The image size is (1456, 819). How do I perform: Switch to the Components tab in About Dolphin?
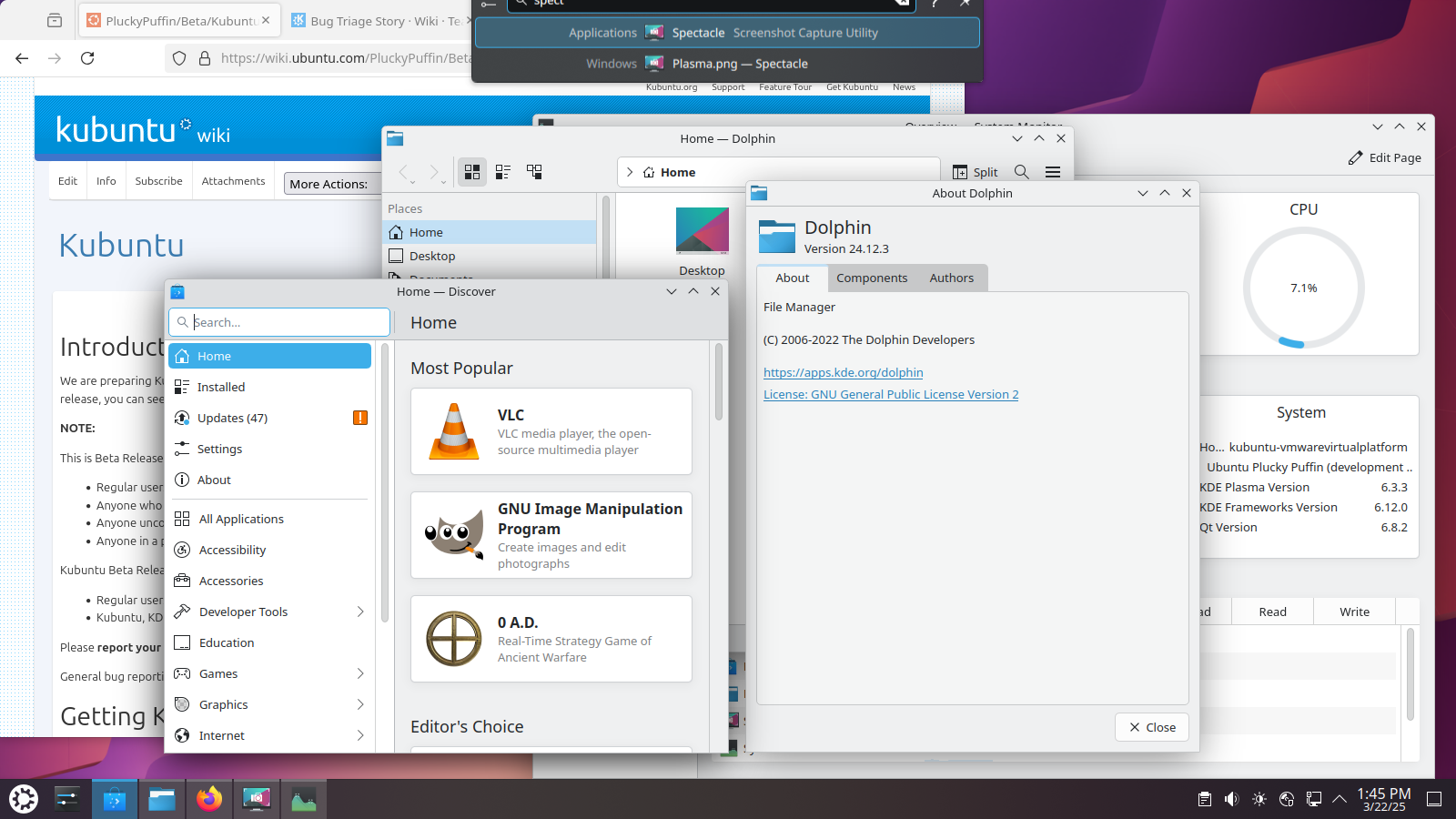tap(872, 278)
